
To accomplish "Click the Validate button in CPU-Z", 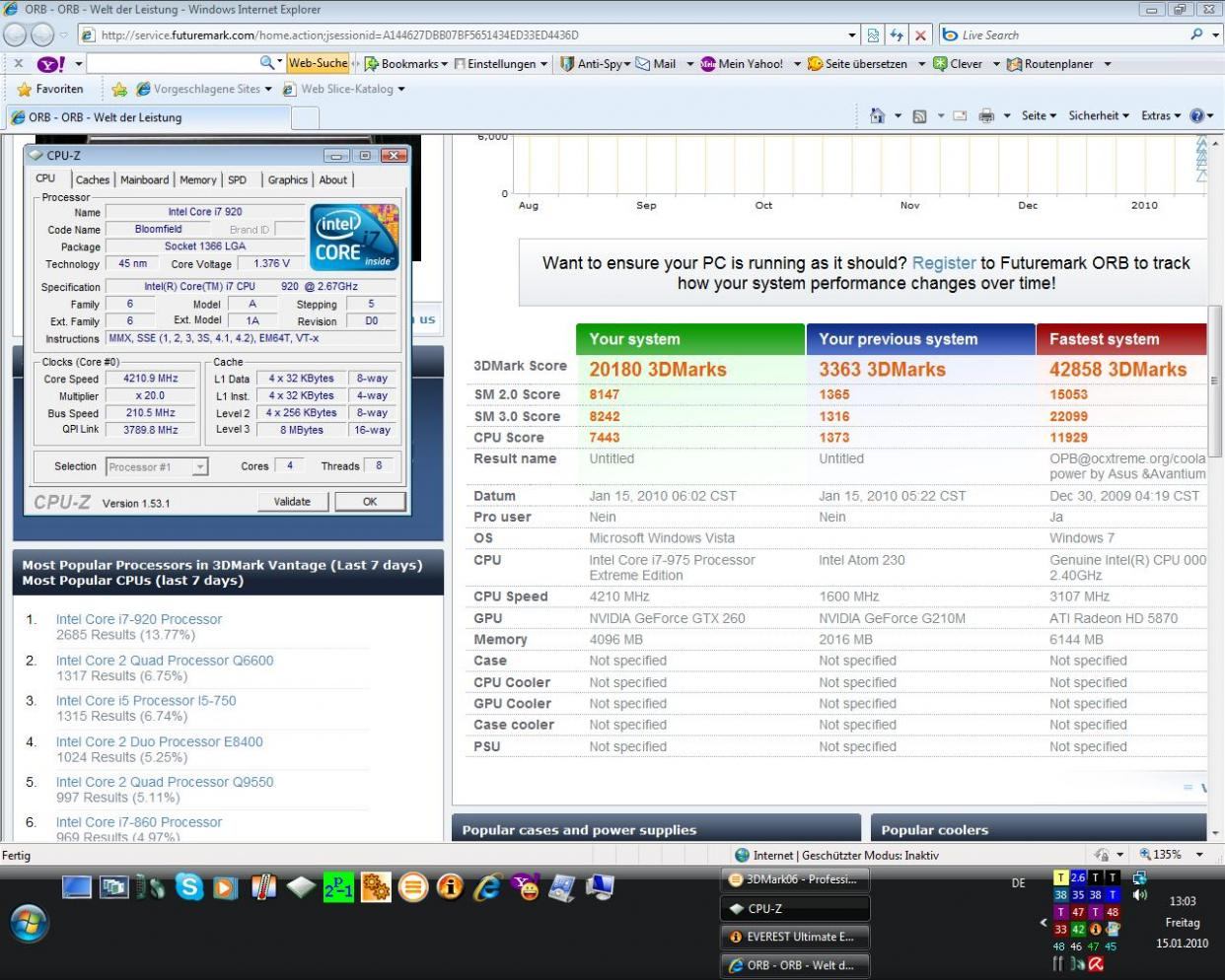I will (x=292, y=502).
